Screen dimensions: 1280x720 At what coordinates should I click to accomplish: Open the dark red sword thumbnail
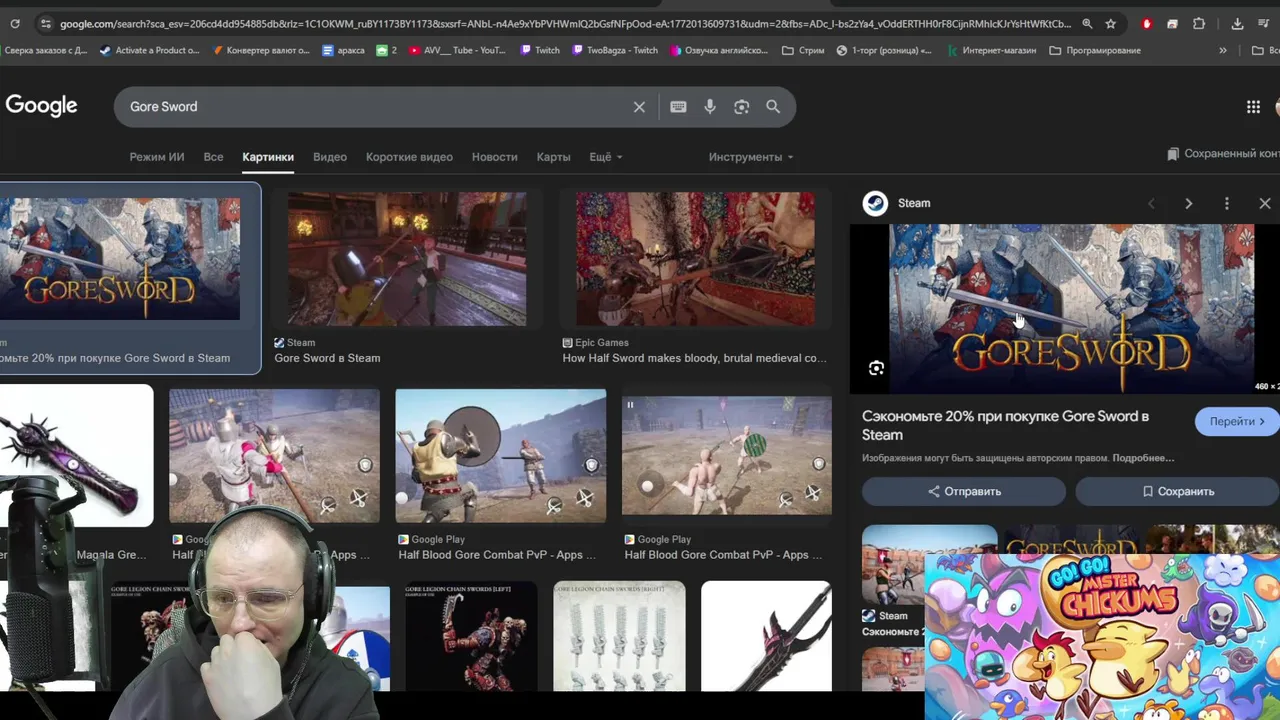pos(766,637)
